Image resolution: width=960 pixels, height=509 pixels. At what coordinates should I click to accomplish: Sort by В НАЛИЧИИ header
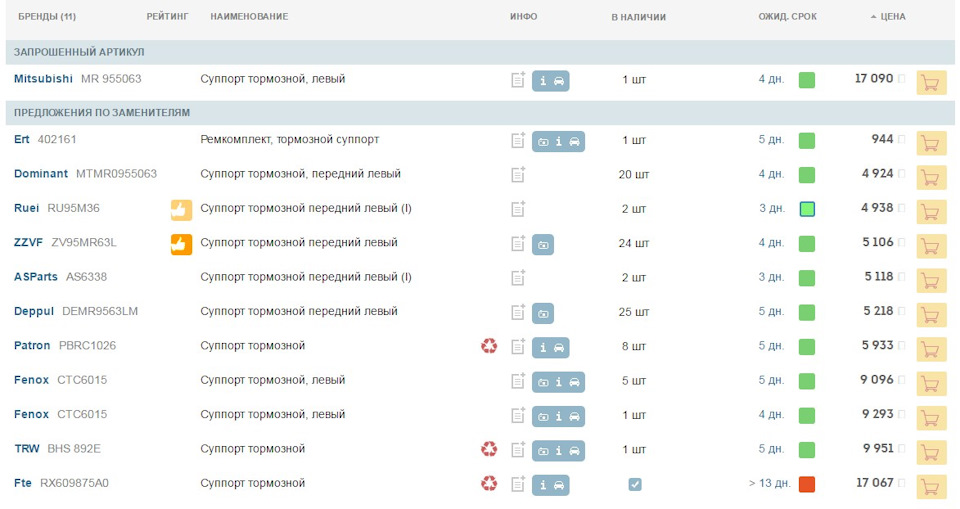(638, 17)
